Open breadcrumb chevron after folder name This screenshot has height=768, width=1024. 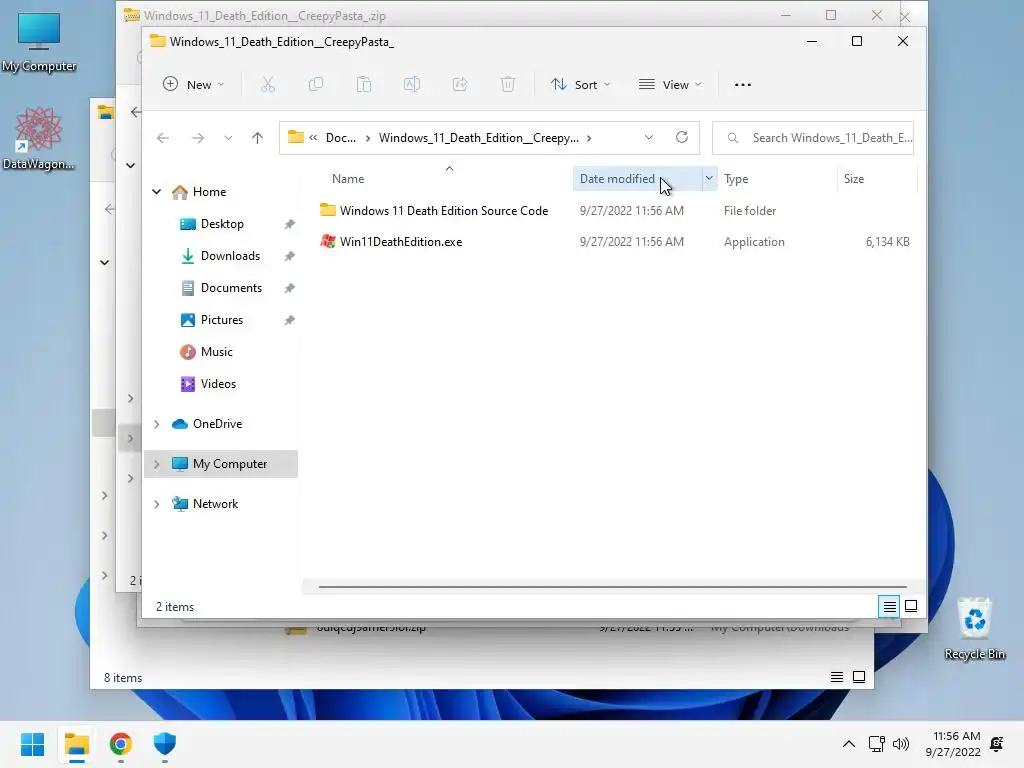point(589,138)
